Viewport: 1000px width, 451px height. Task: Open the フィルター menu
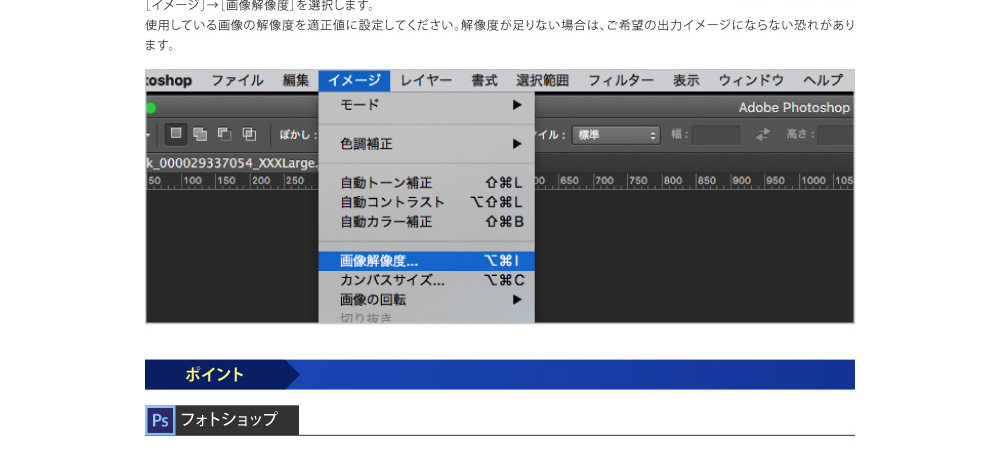[621, 80]
